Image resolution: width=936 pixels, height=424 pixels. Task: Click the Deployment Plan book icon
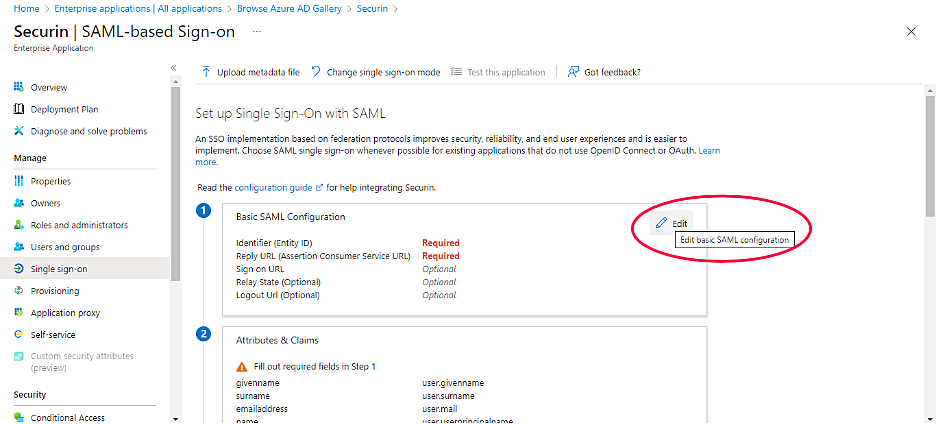(x=19, y=109)
